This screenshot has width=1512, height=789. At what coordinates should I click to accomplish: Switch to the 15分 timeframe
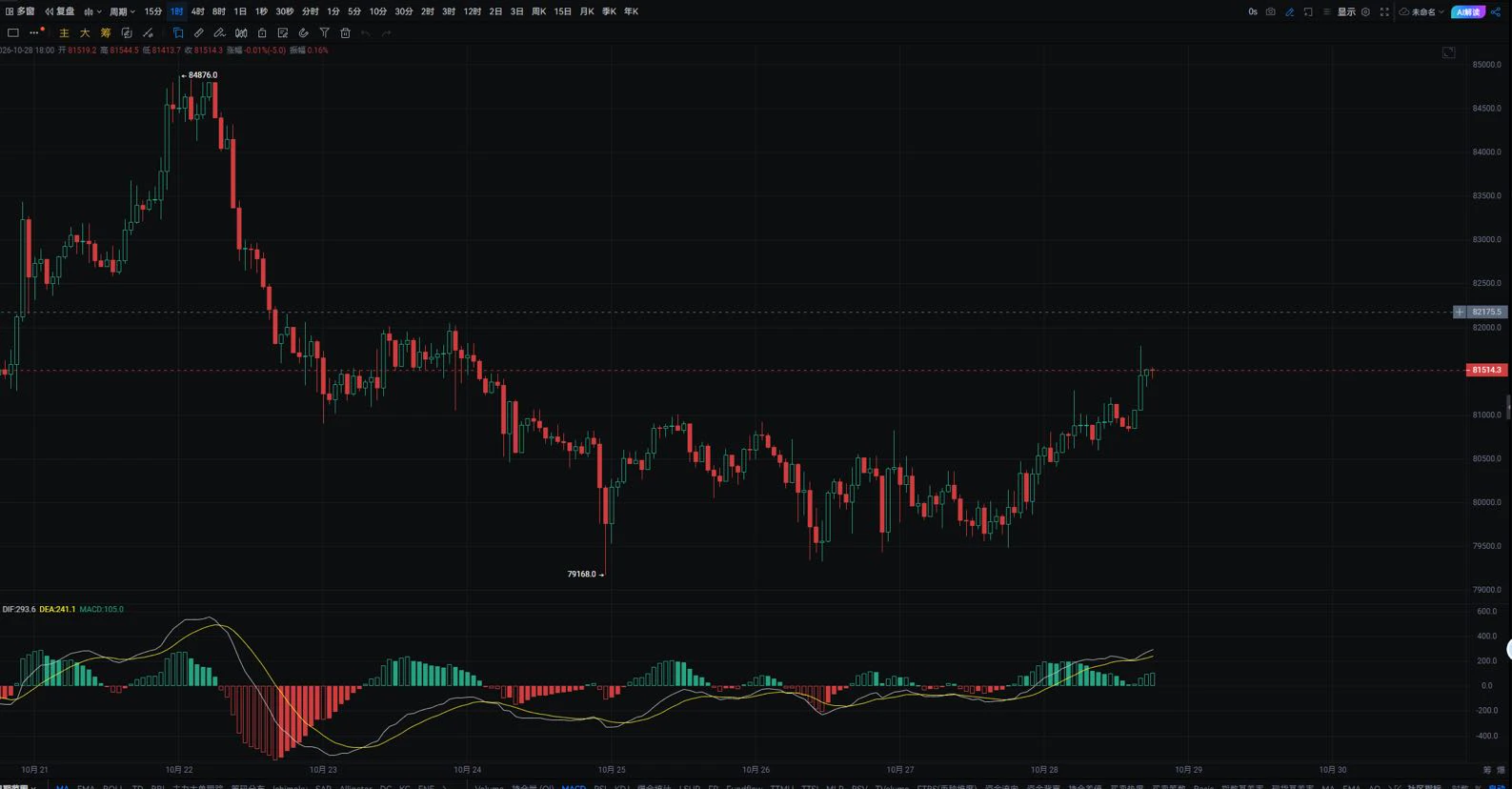[152, 11]
